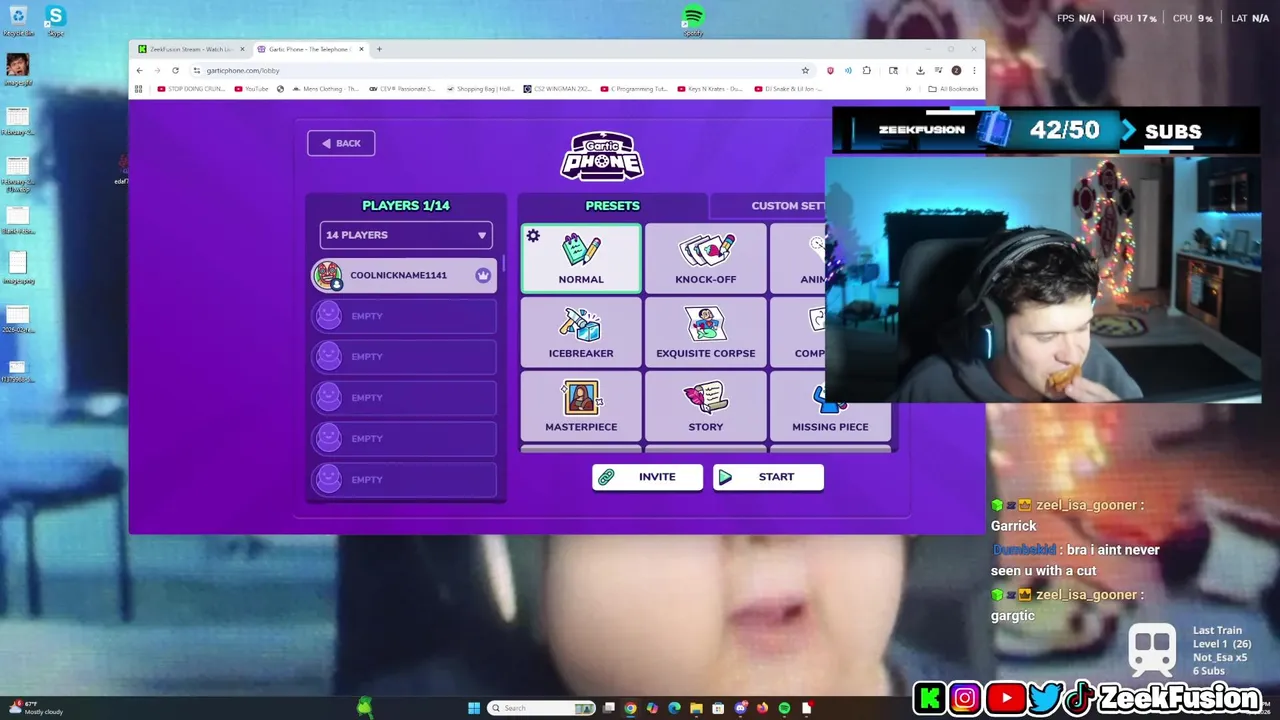Image resolution: width=1280 pixels, height=720 pixels.
Task: Open Chrome from the taskbar
Action: click(630, 708)
